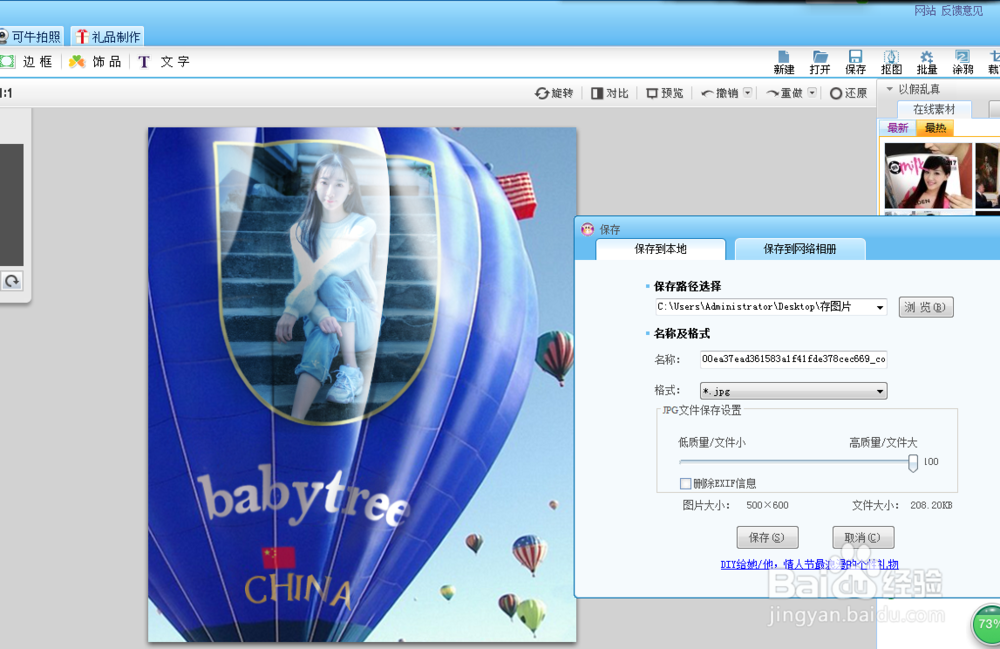This screenshot has width=1000, height=649.
Task: Click the 还原 restore button
Action: tap(848, 93)
